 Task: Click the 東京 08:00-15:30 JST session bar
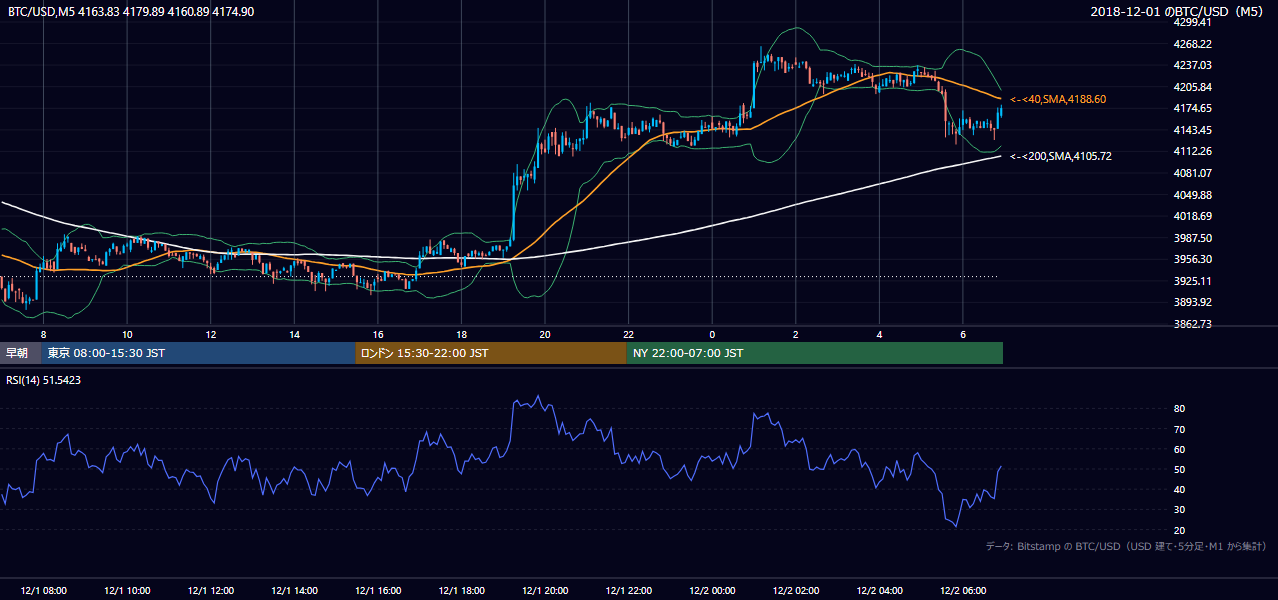pos(198,353)
